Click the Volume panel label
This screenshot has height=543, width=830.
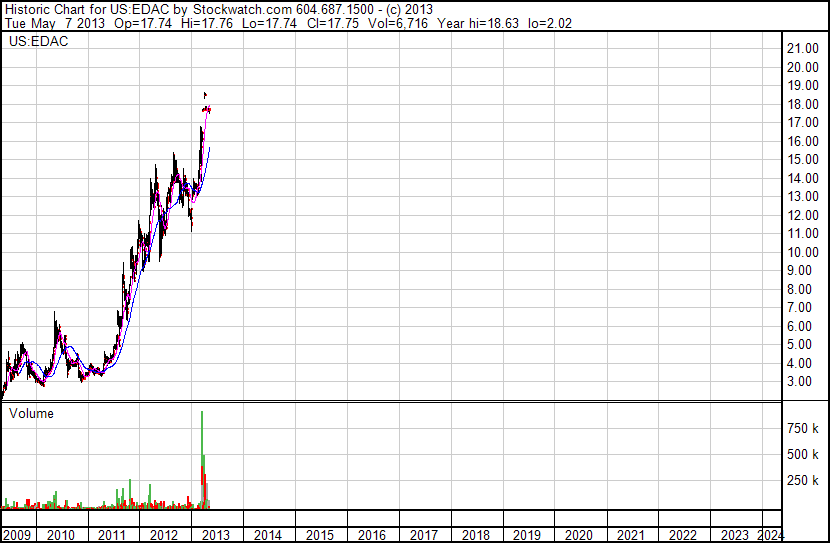31,413
